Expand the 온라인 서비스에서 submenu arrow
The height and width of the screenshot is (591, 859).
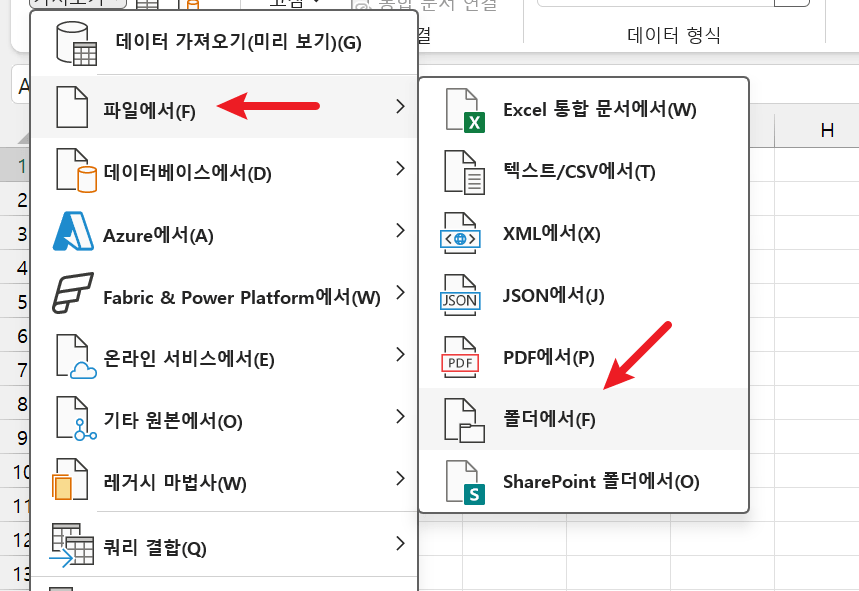click(400, 354)
